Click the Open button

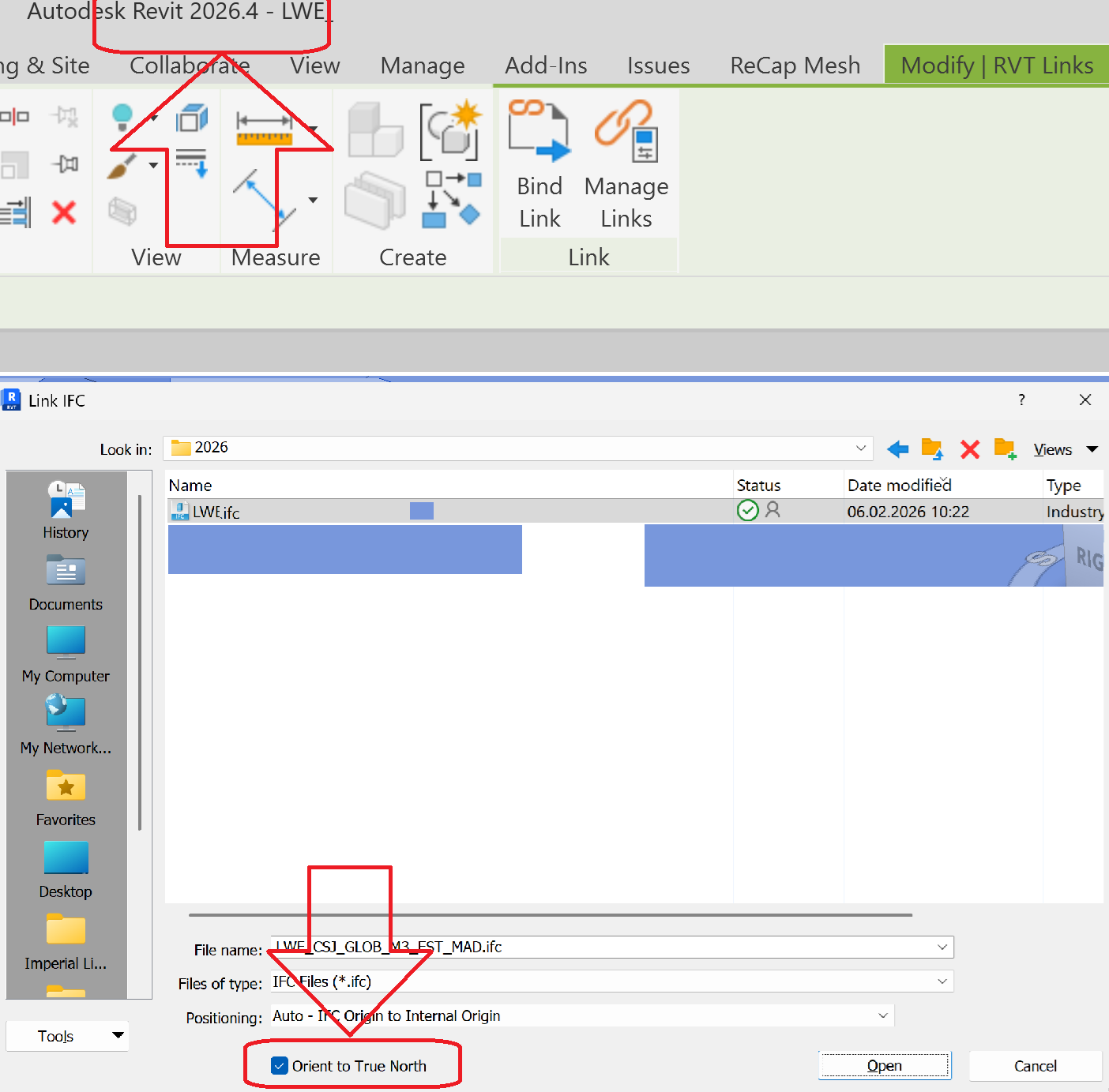click(885, 1066)
